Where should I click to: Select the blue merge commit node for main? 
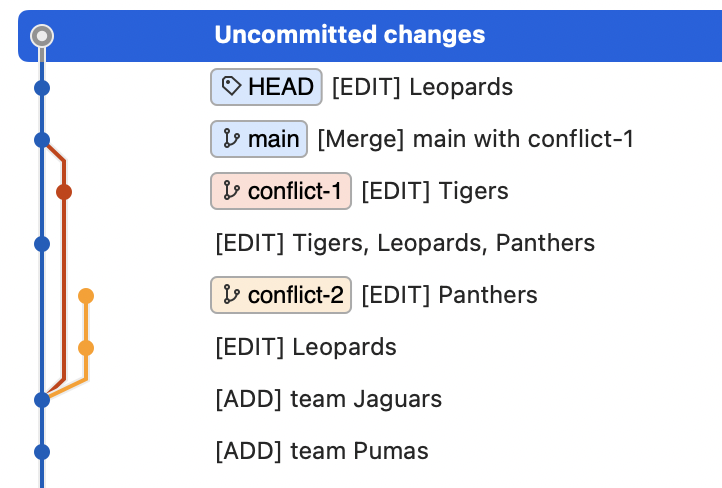tap(42, 139)
